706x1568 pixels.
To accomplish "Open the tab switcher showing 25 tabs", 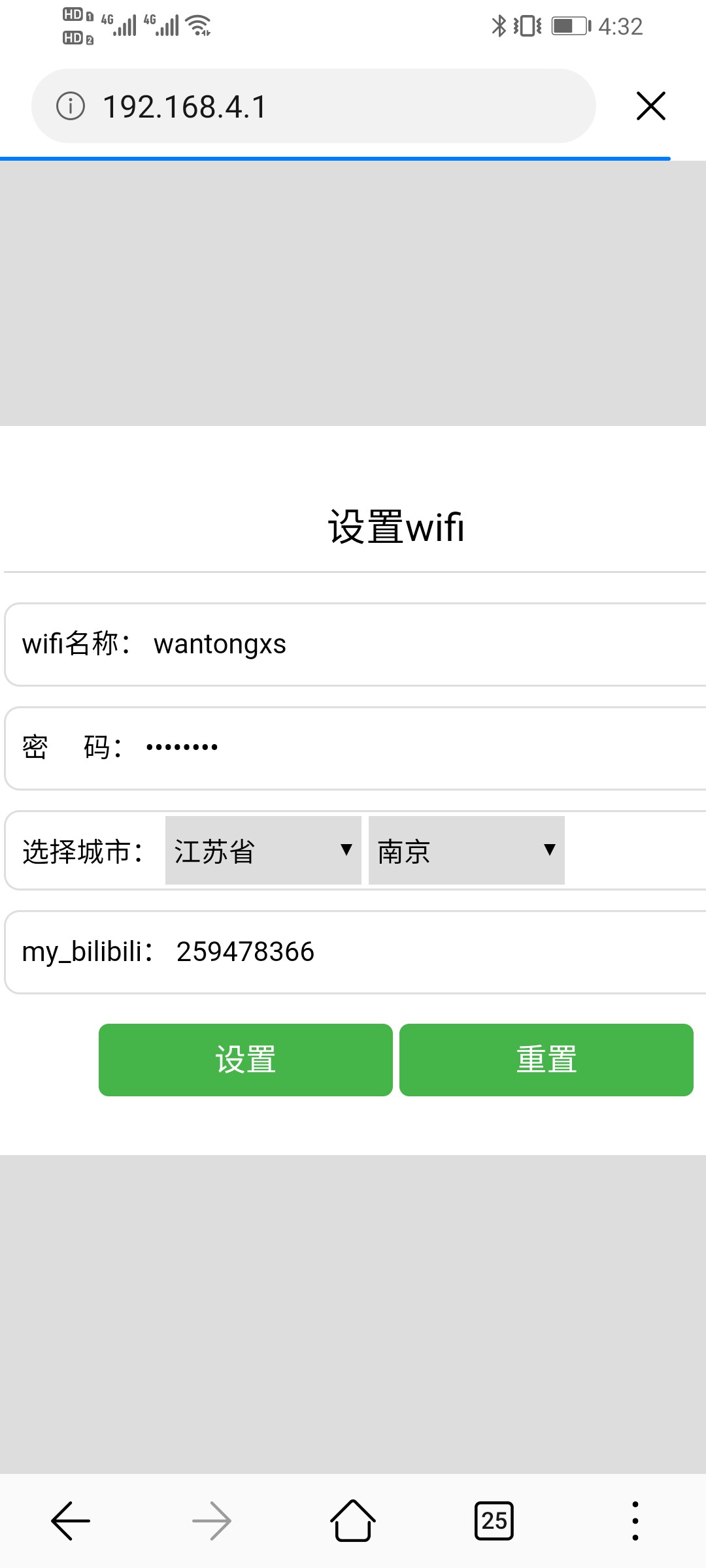I will 494,1521.
